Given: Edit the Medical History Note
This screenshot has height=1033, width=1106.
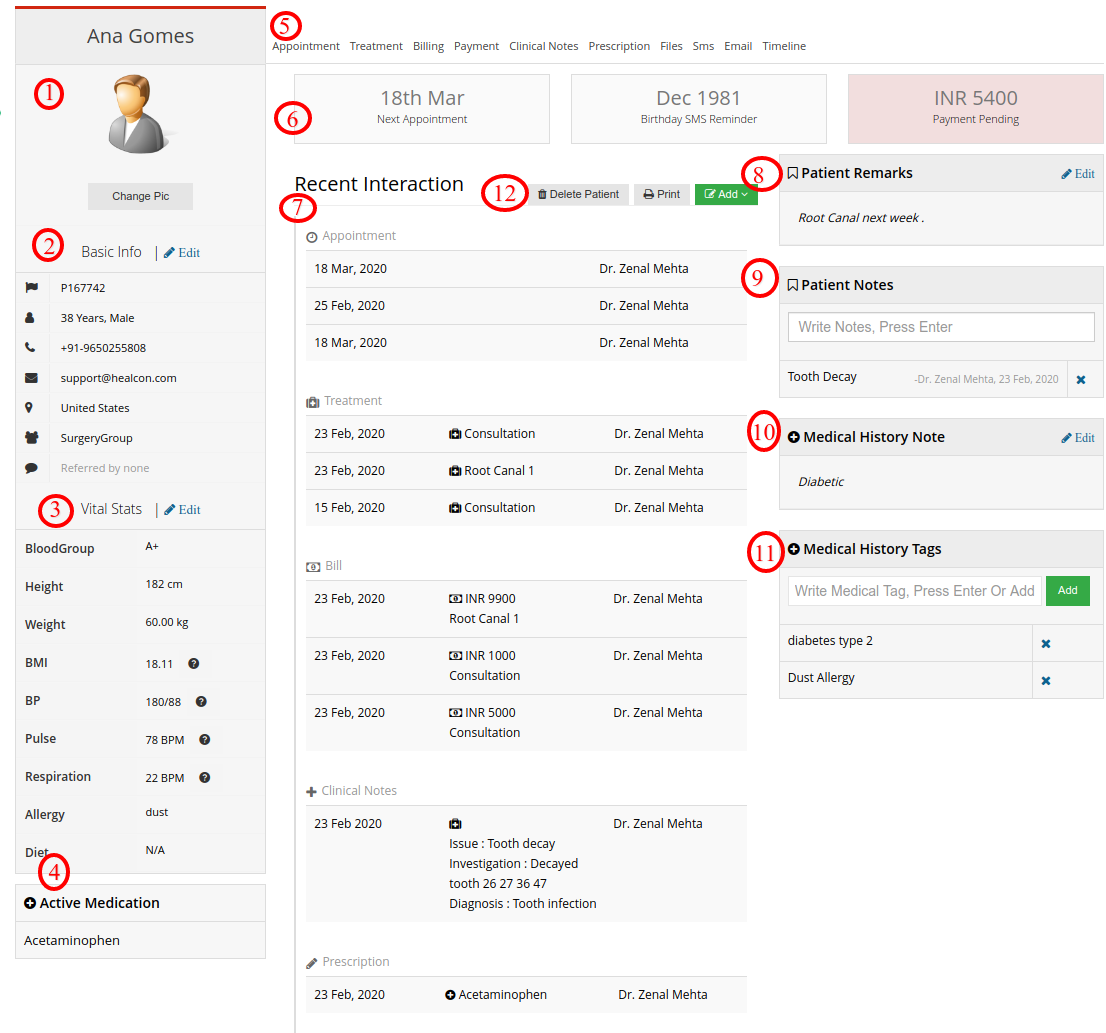Looking at the screenshot, I should pos(1078,437).
